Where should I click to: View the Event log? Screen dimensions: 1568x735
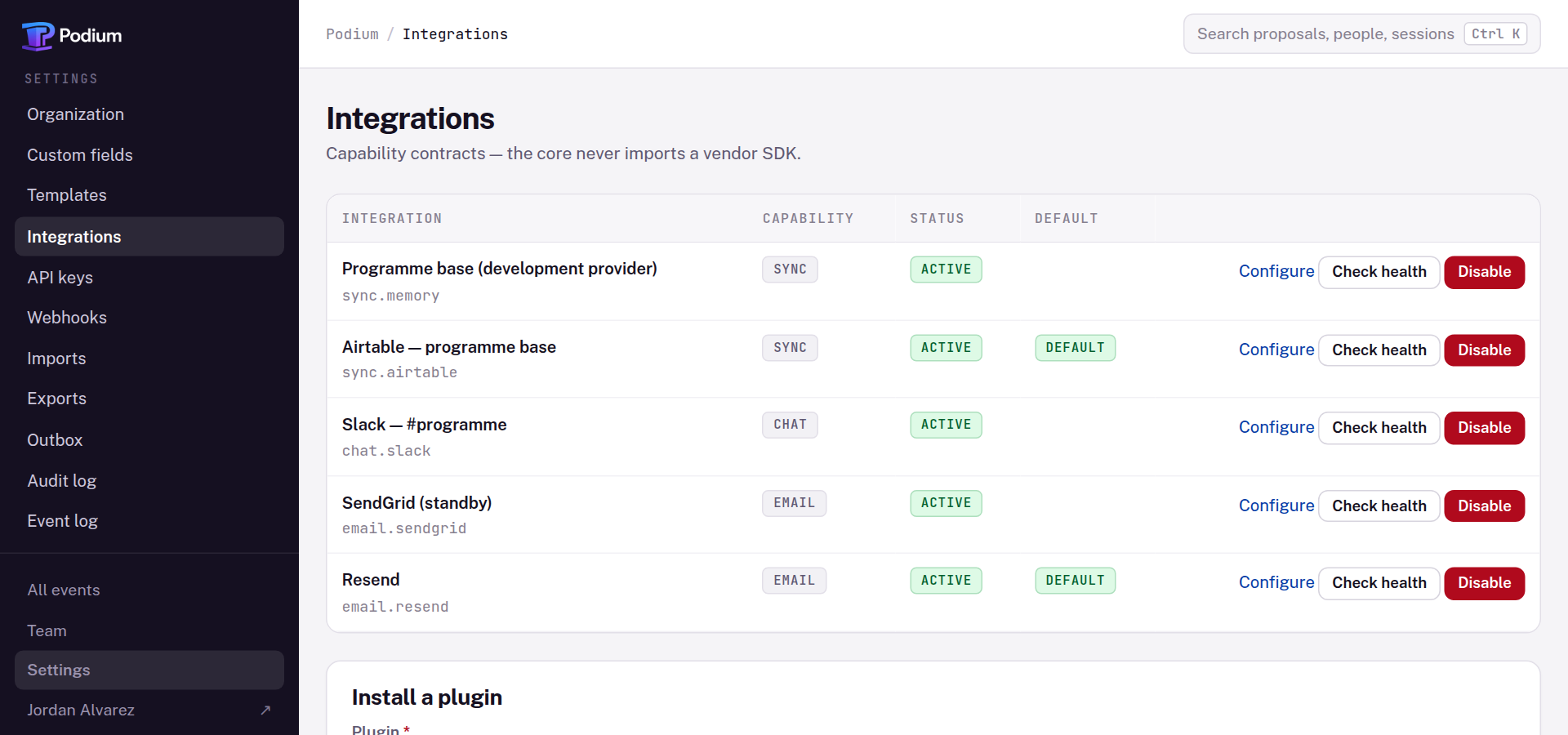click(149, 521)
